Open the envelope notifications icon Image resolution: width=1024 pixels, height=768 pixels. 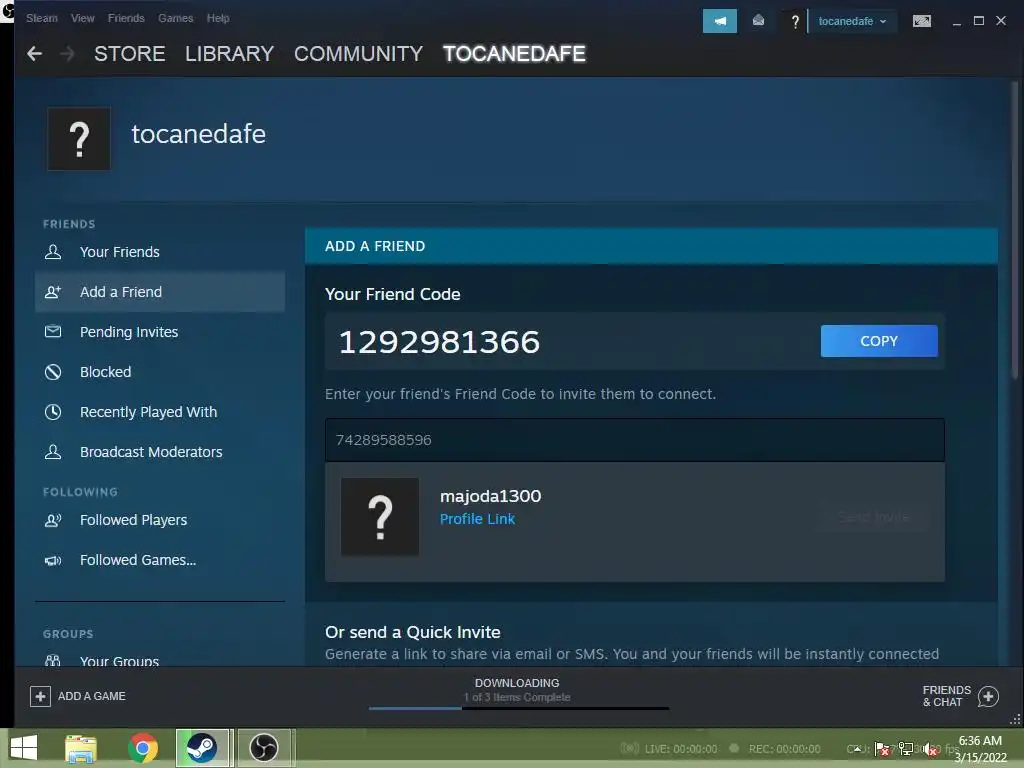tap(758, 21)
